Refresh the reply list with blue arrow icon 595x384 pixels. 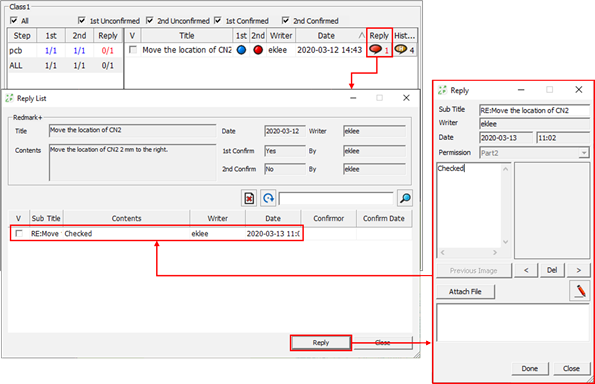pyautogui.click(x=268, y=198)
